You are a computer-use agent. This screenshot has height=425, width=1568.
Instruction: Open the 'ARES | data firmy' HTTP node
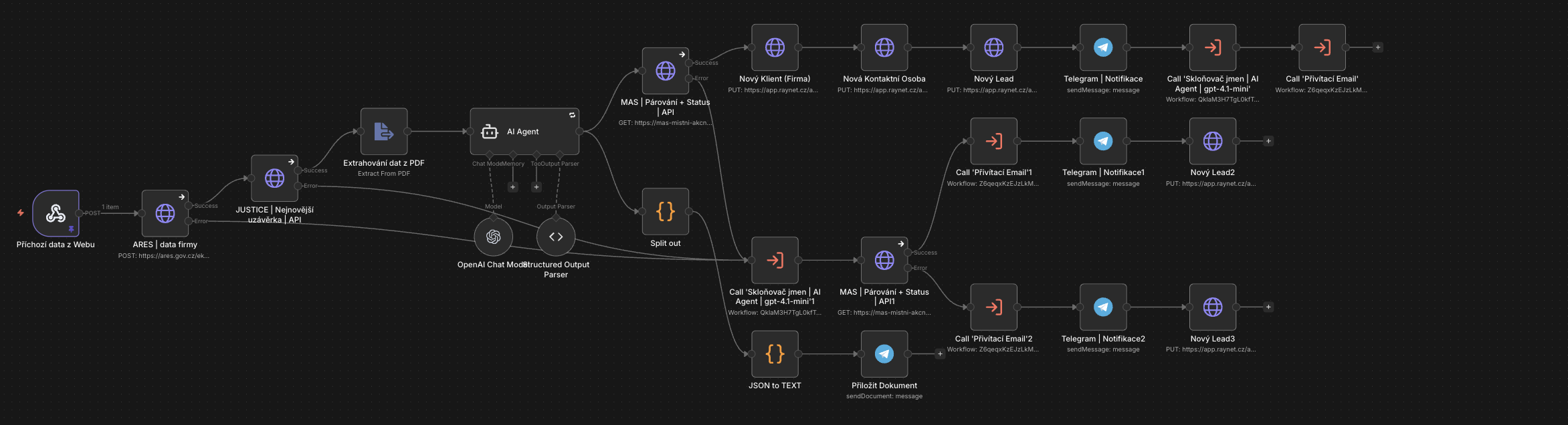165,213
